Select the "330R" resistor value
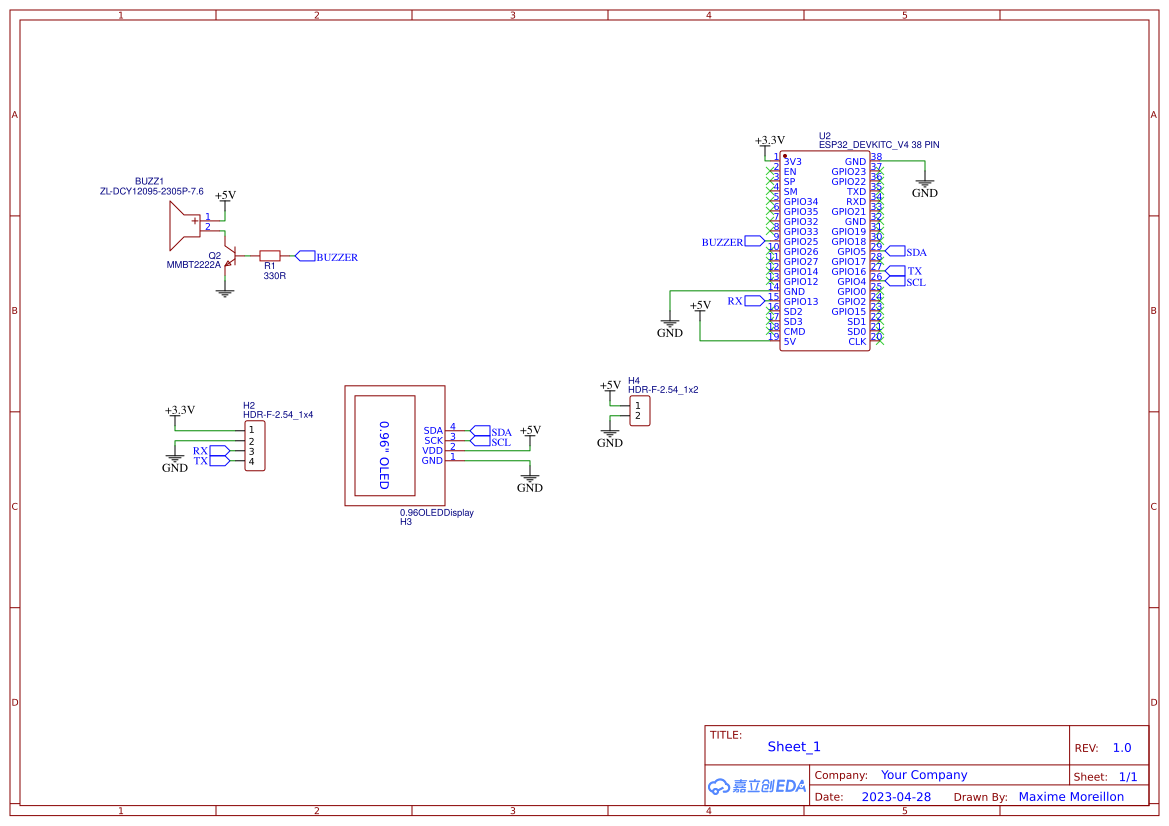 (x=274, y=276)
